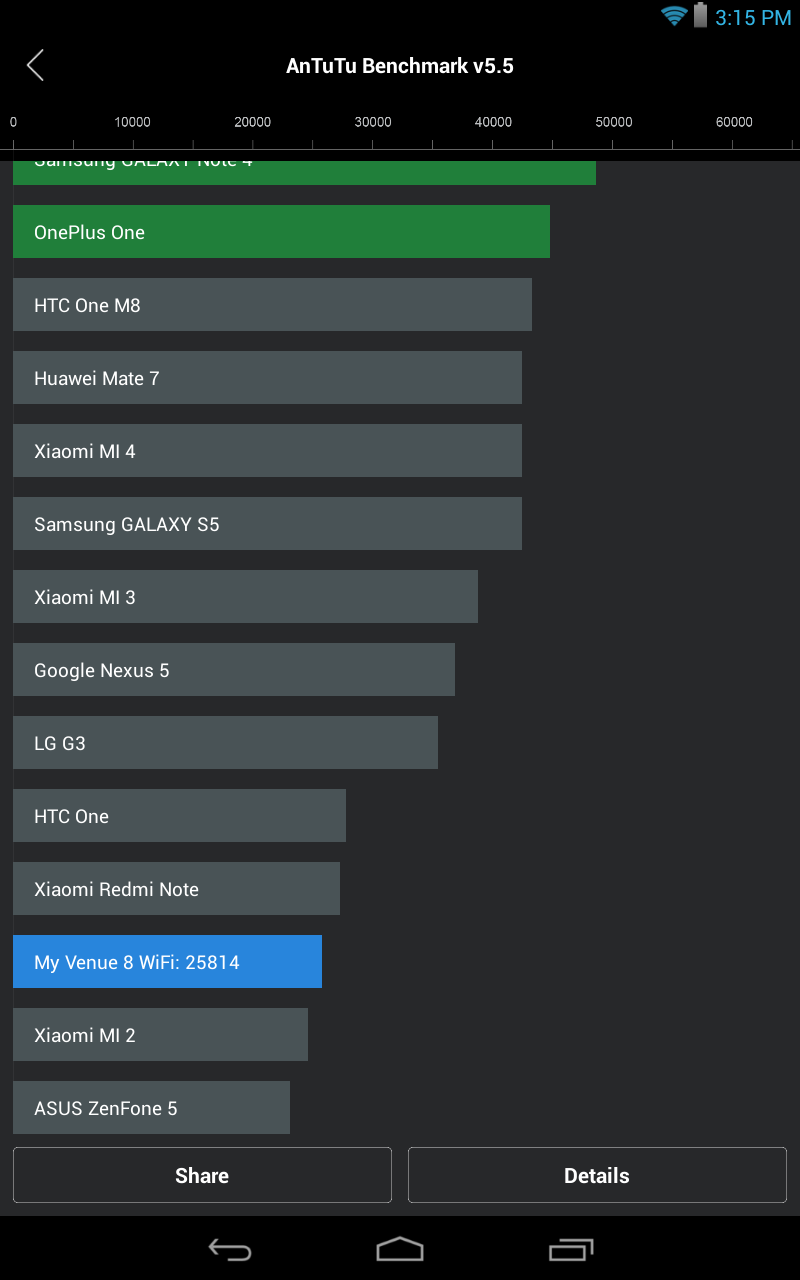Tap the Android back navigation icon
The image size is (800, 1280).
(x=229, y=1249)
